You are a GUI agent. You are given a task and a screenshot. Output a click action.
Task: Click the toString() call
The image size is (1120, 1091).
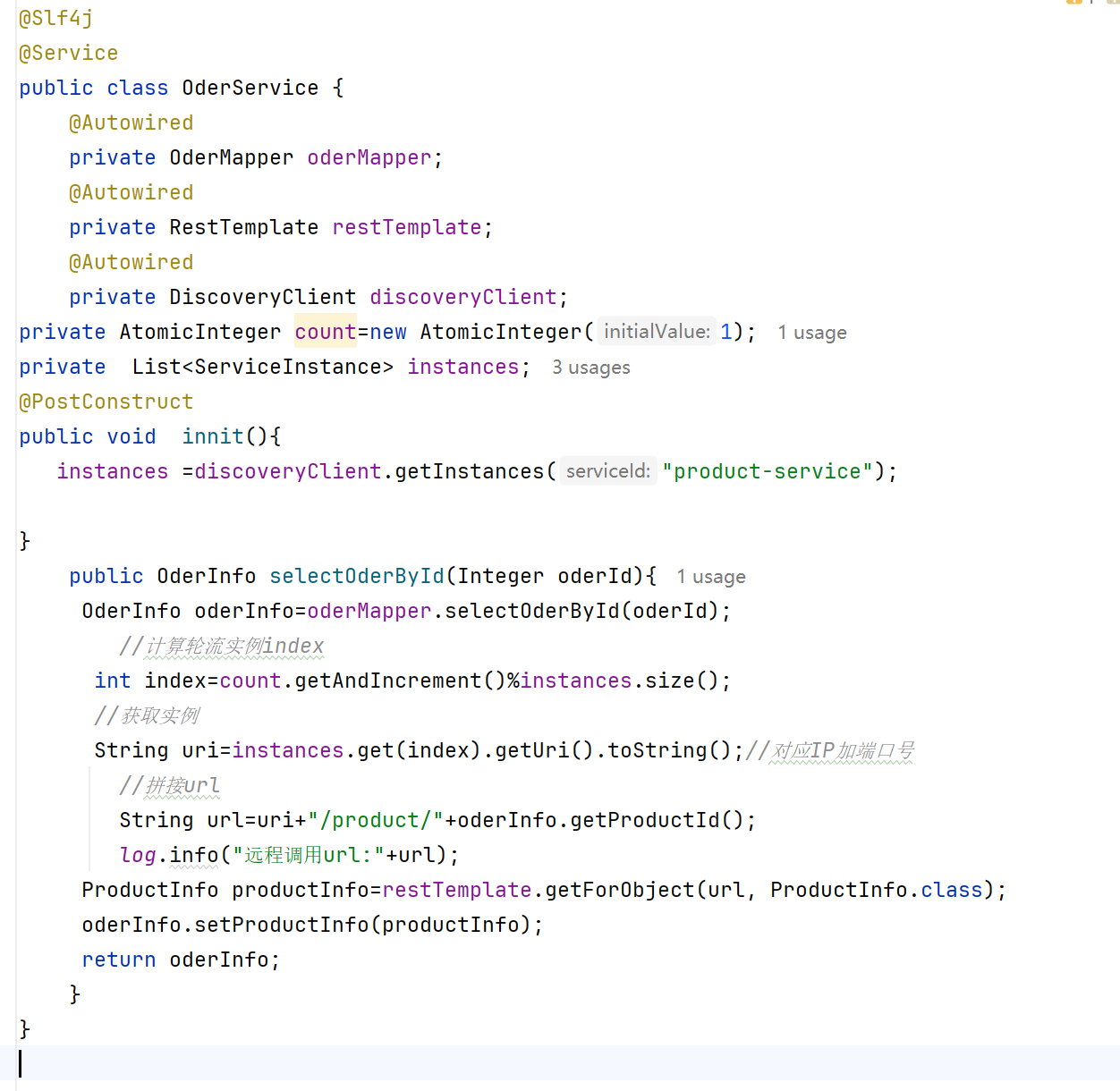[x=670, y=750]
